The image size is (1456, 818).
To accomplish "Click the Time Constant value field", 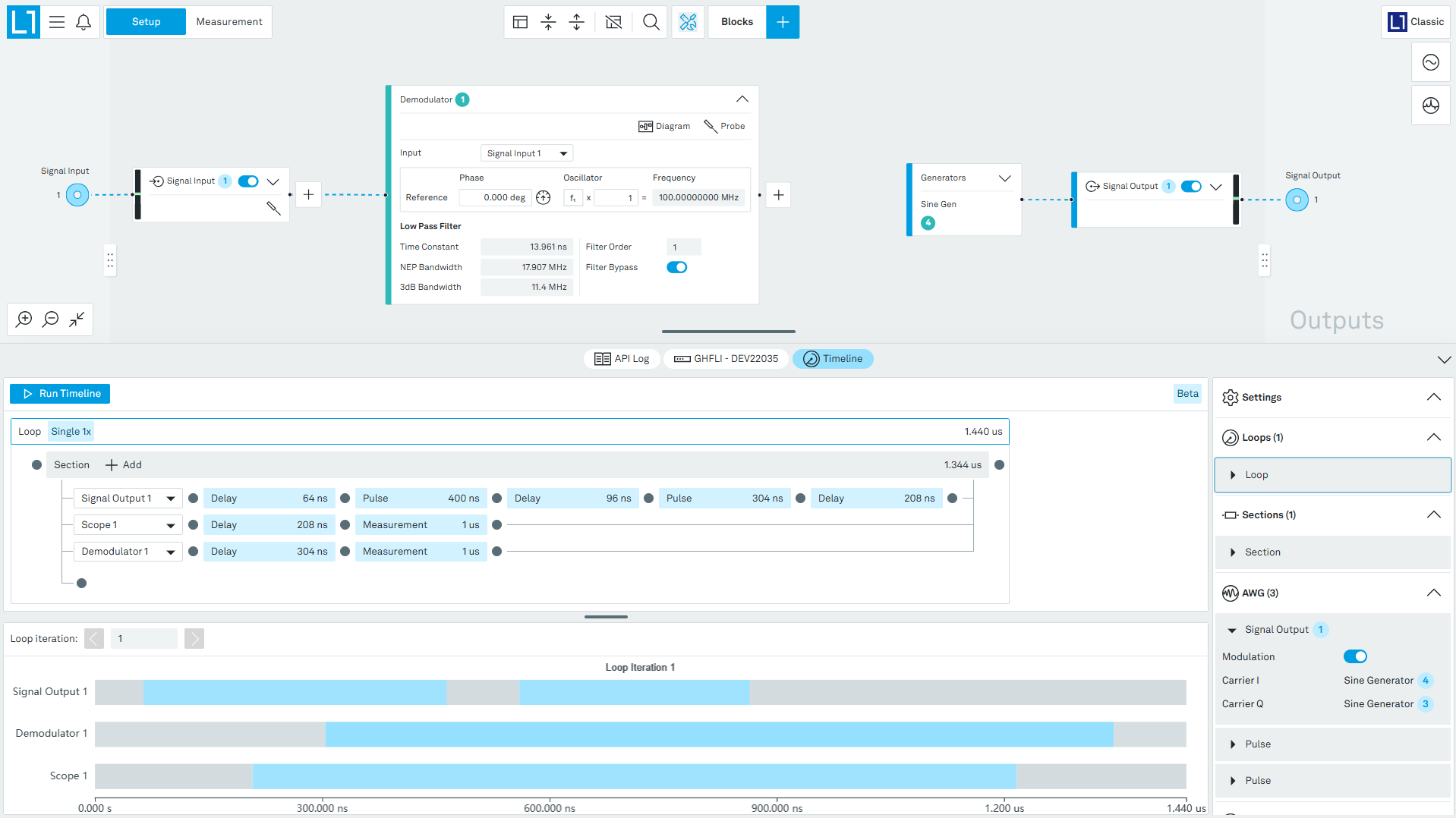I will click(x=526, y=247).
